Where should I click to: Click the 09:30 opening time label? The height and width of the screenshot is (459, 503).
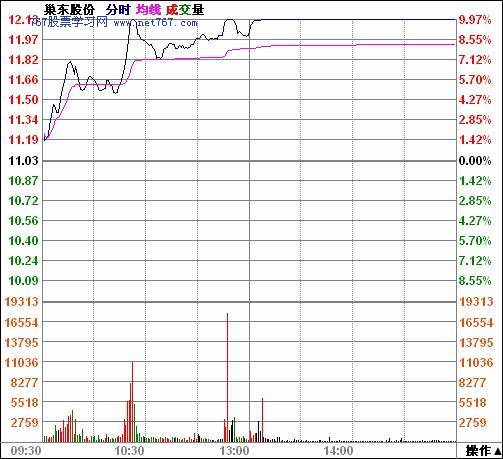pos(26,451)
